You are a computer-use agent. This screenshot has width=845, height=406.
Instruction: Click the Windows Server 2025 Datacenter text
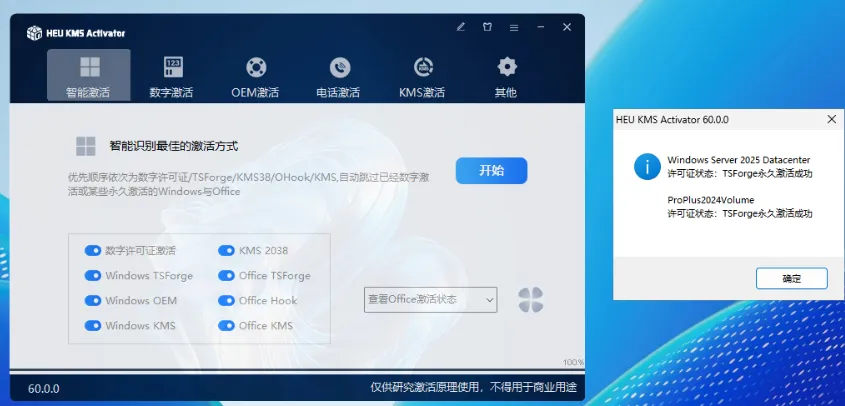click(739, 160)
